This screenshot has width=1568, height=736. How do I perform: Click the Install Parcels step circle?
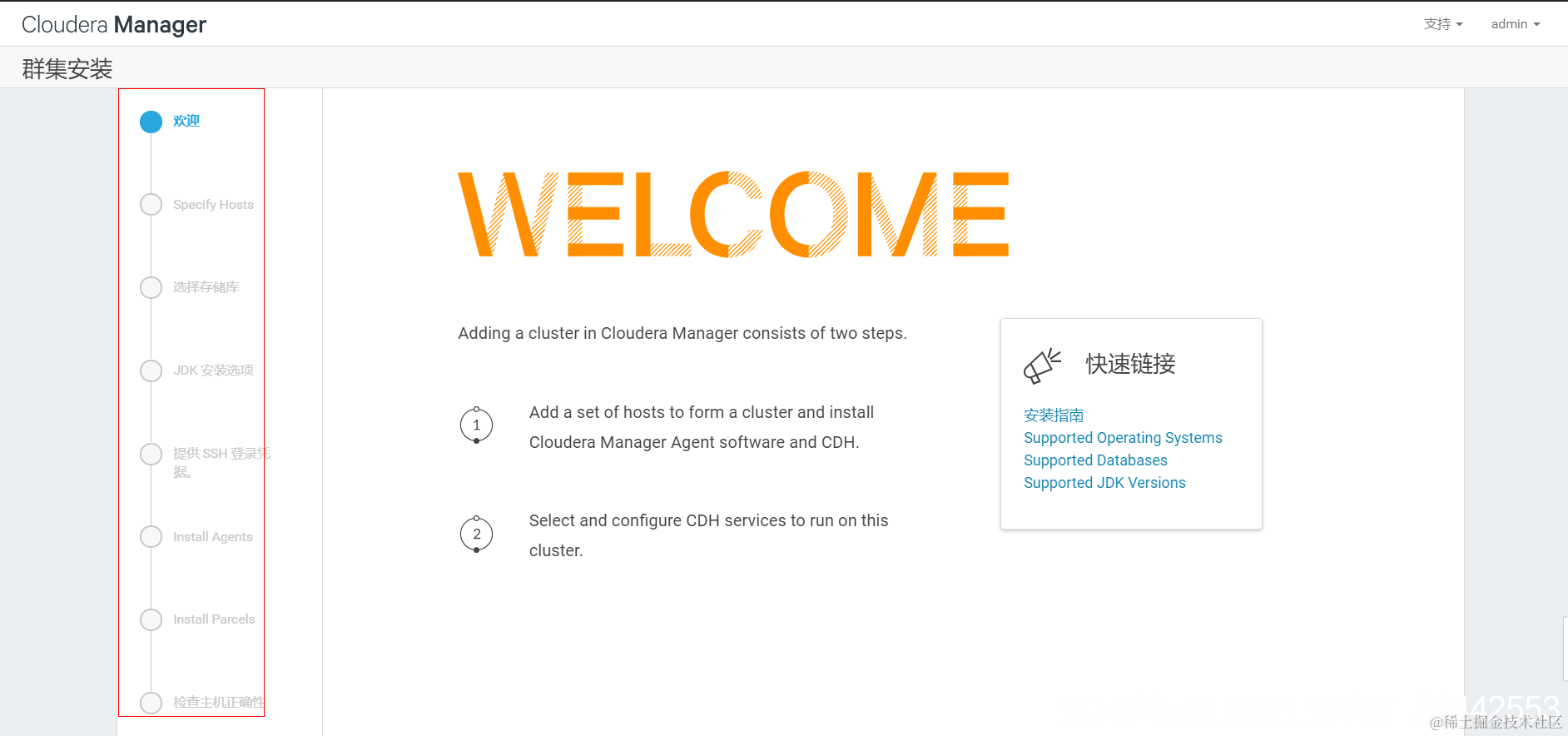point(151,619)
